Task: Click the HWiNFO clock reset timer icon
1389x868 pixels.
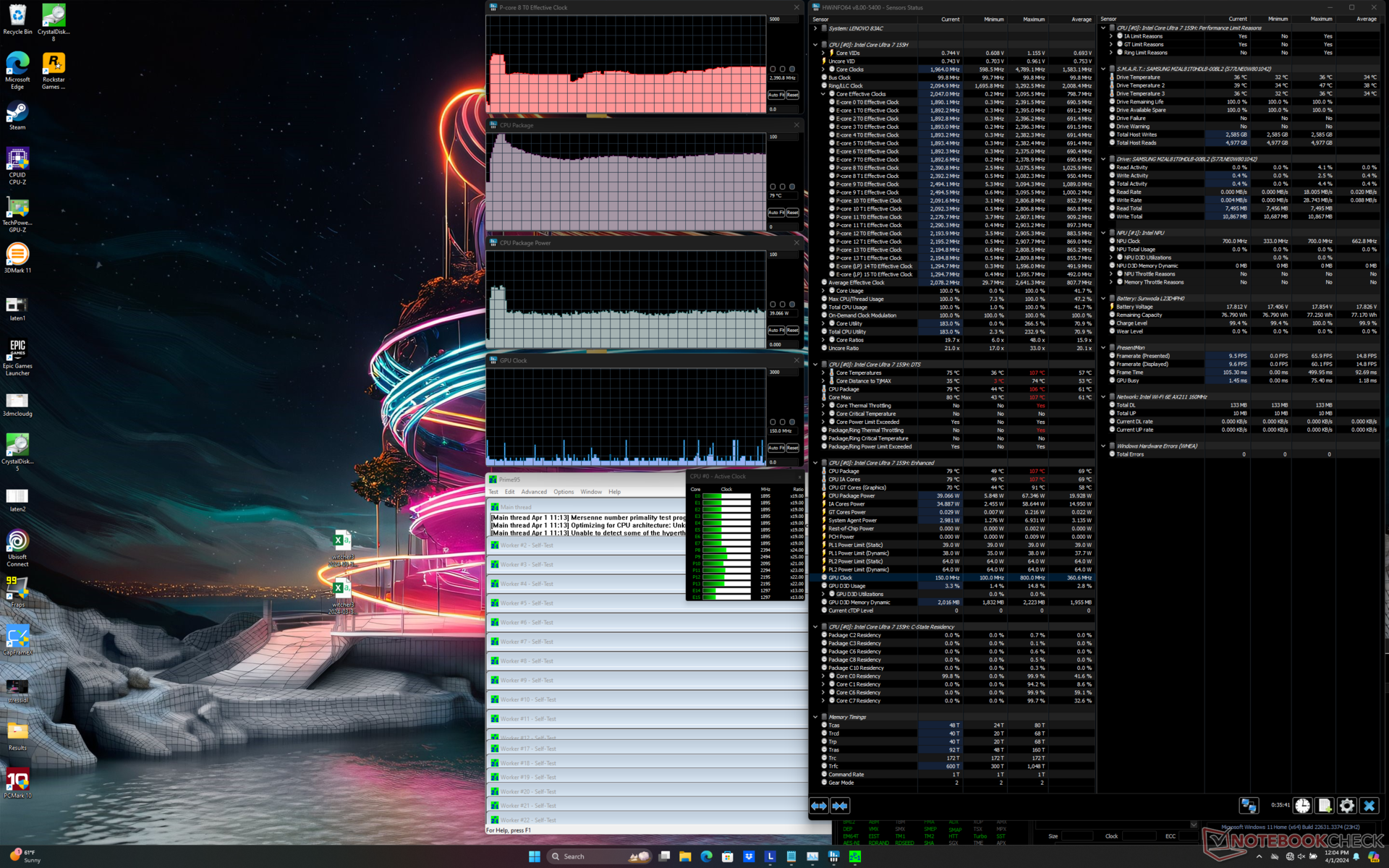Action: coord(1302,806)
